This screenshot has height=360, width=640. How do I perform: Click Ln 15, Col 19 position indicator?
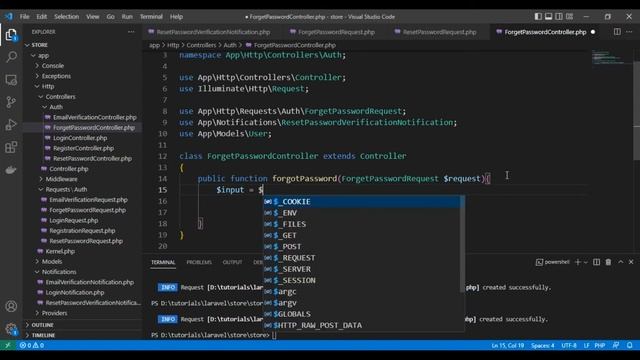(507, 345)
